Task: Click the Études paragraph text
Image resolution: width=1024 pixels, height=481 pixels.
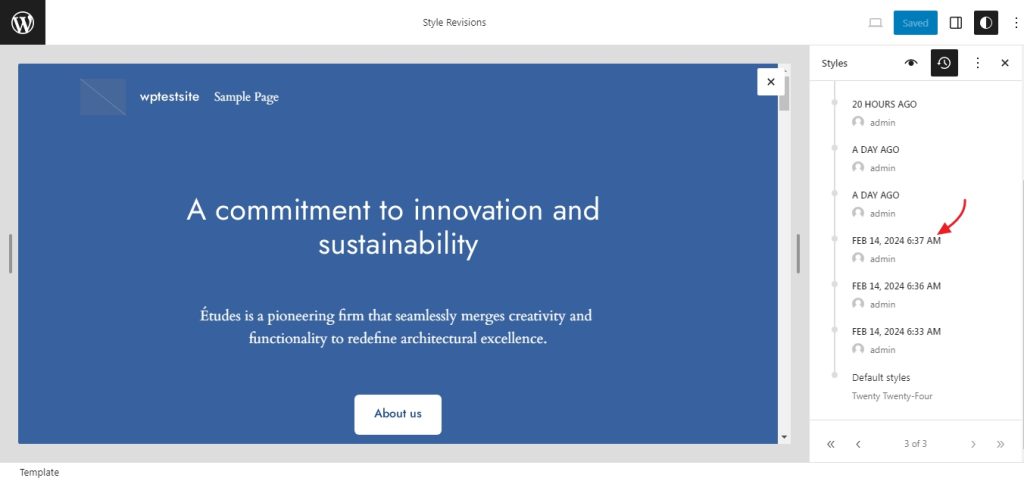Action: tap(396, 328)
